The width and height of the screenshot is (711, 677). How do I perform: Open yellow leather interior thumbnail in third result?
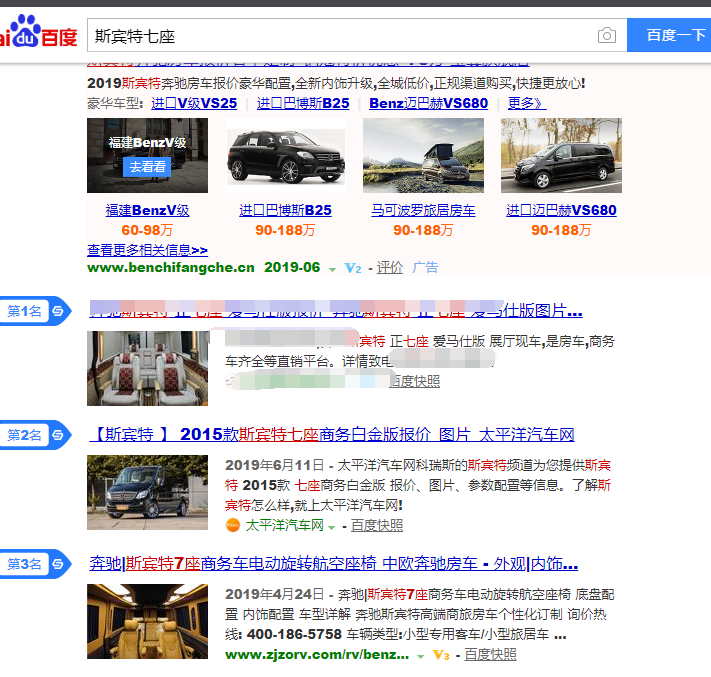point(147,622)
